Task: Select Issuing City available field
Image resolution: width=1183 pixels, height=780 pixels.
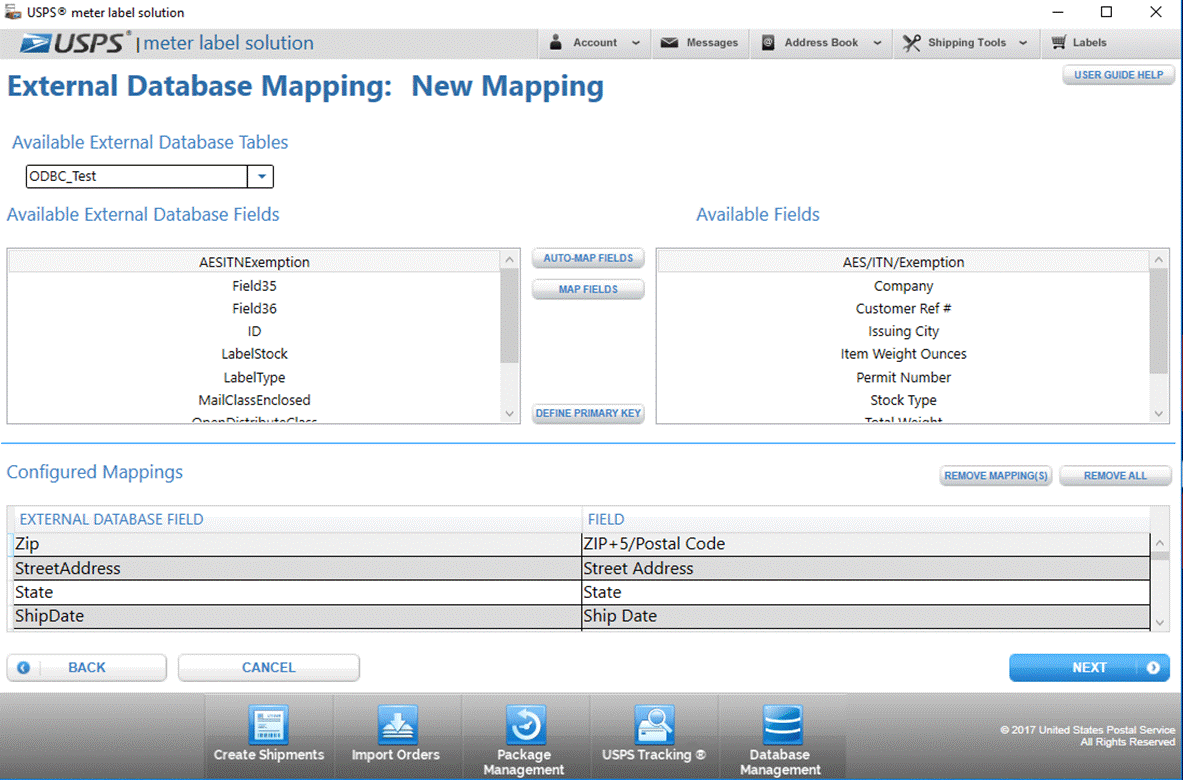Action: click(903, 331)
